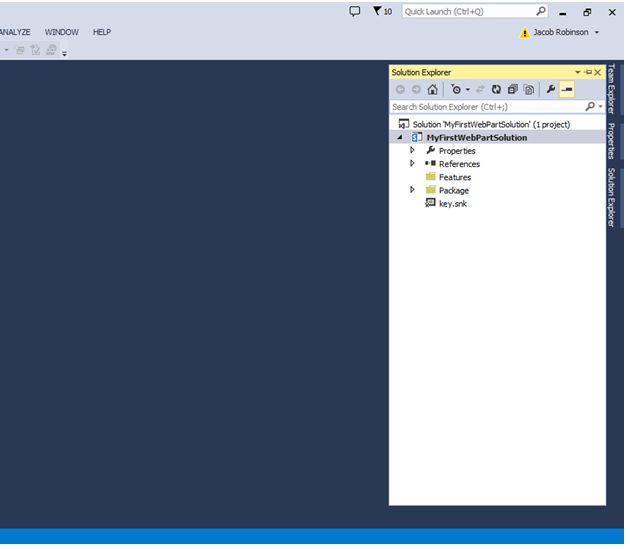Open the Solution Explorer side tab

click(x=611, y=197)
